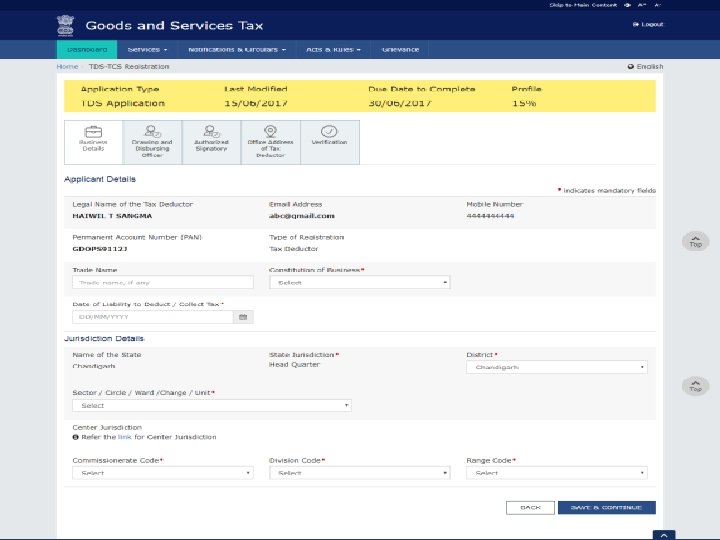Image resolution: width=720 pixels, height=540 pixels.
Task: Decrease font size with A-
Action: [658, 5]
